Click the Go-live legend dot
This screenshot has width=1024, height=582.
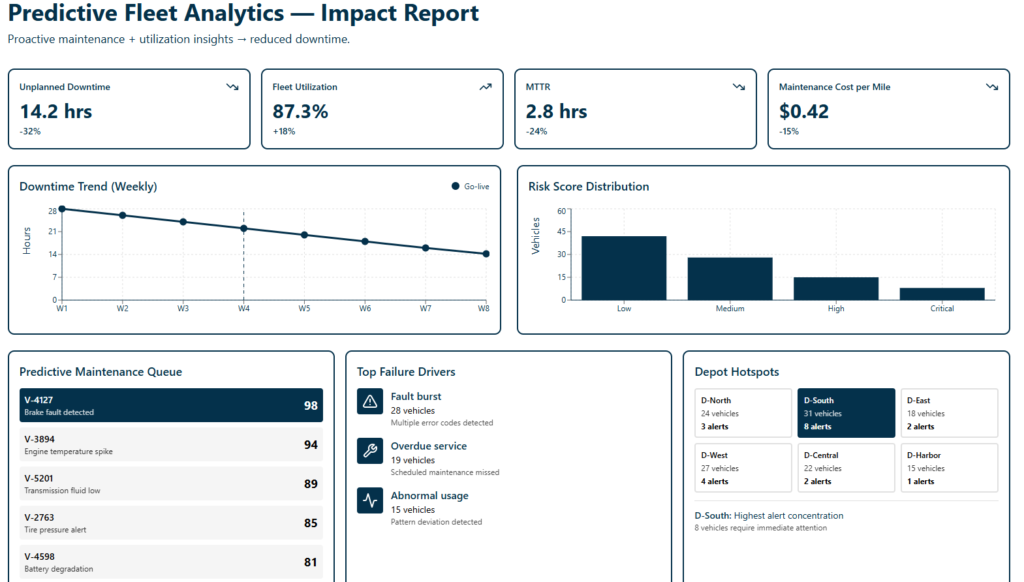[x=455, y=187]
